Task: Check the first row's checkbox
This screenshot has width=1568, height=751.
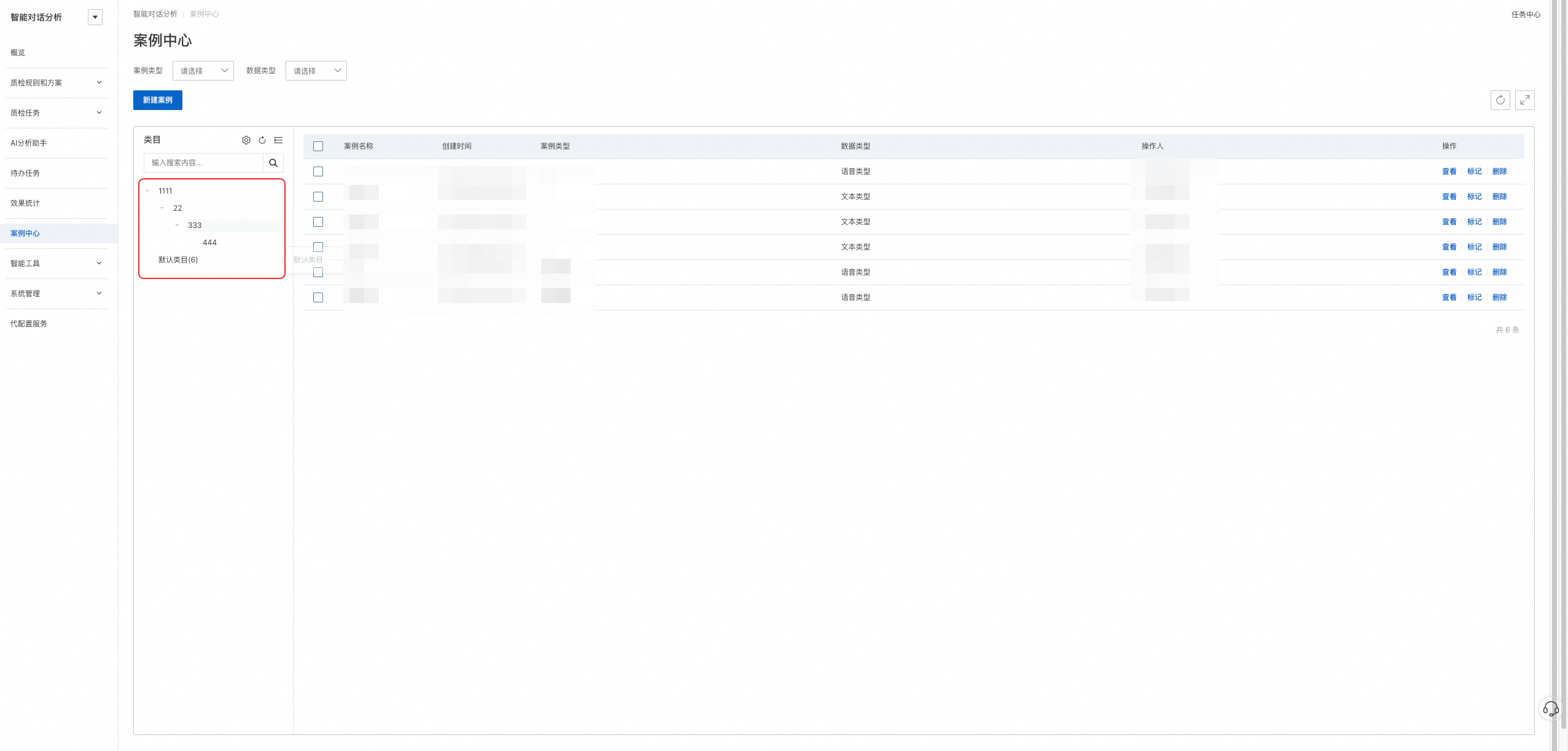Action: 318,171
